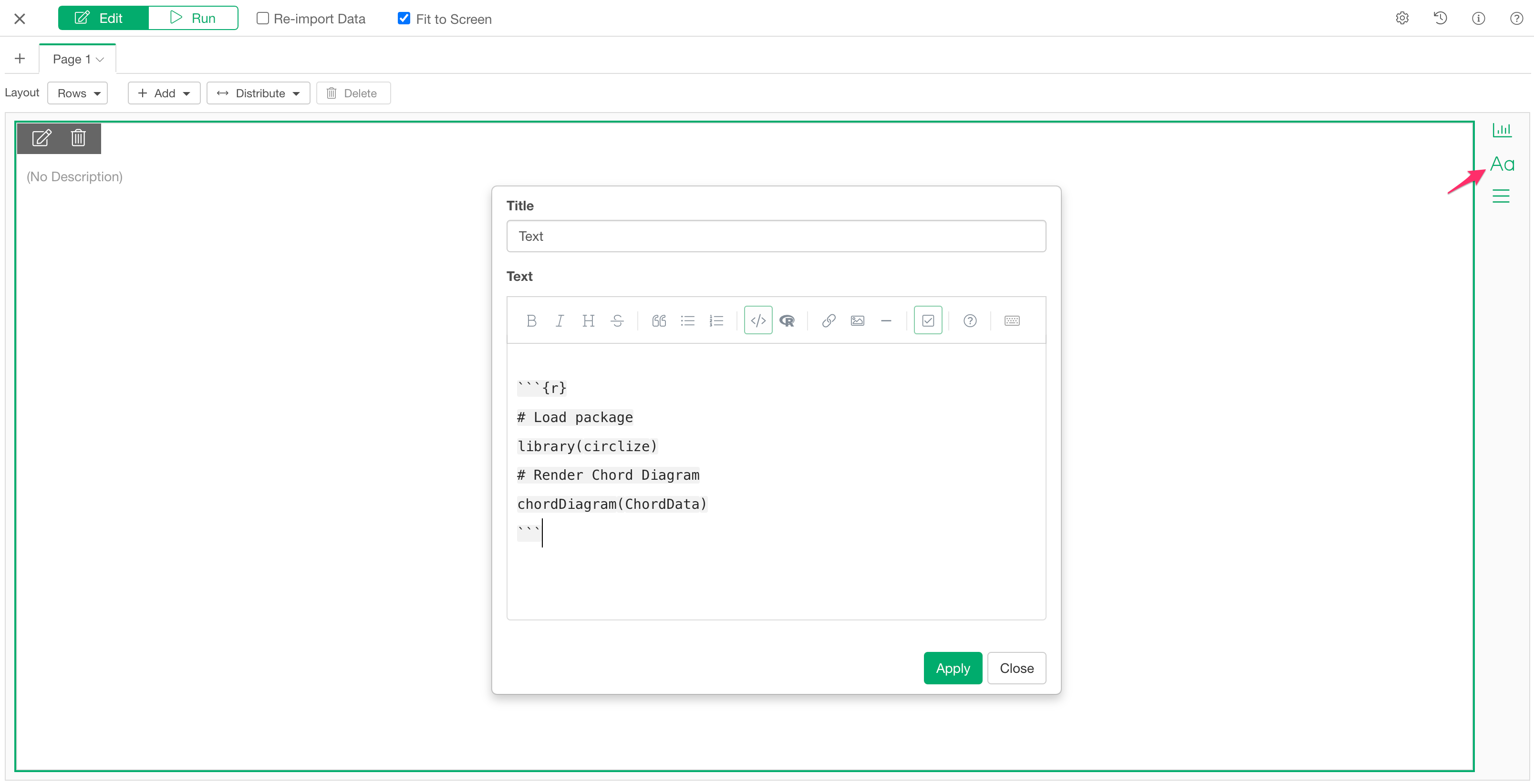1534x784 pixels.
Task: Insert a bulleted list
Action: 688,321
